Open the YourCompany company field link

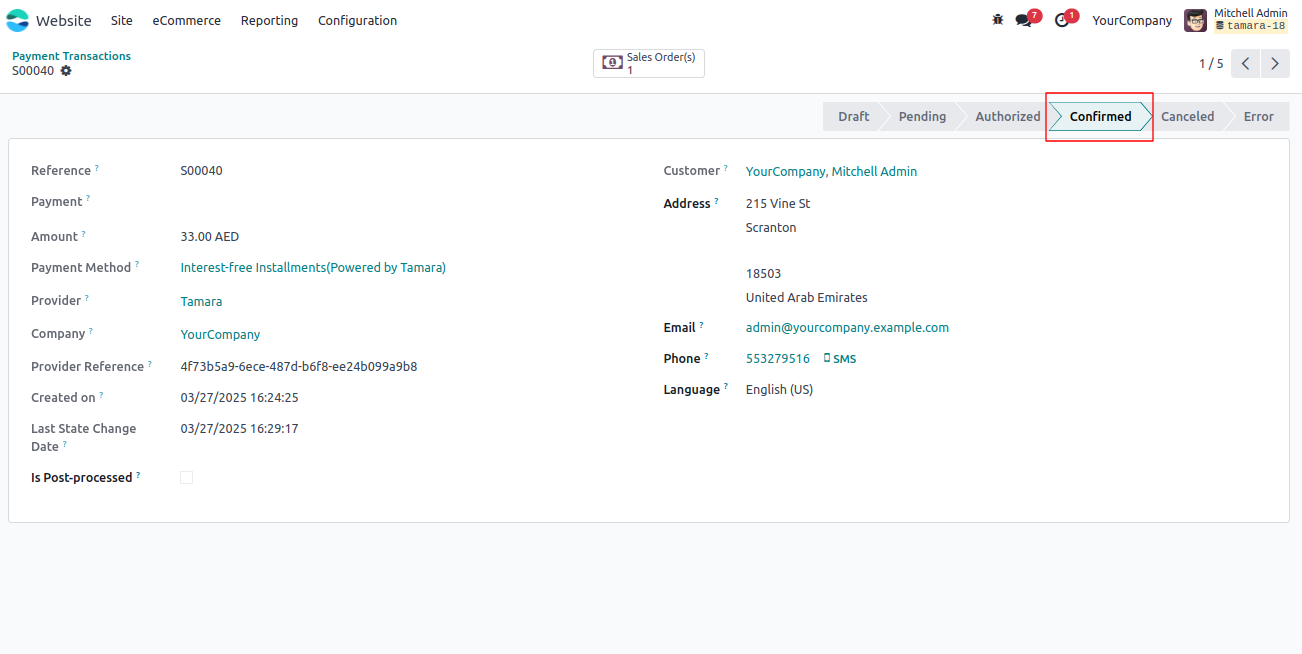pyautogui.click(x=220, y=334)
